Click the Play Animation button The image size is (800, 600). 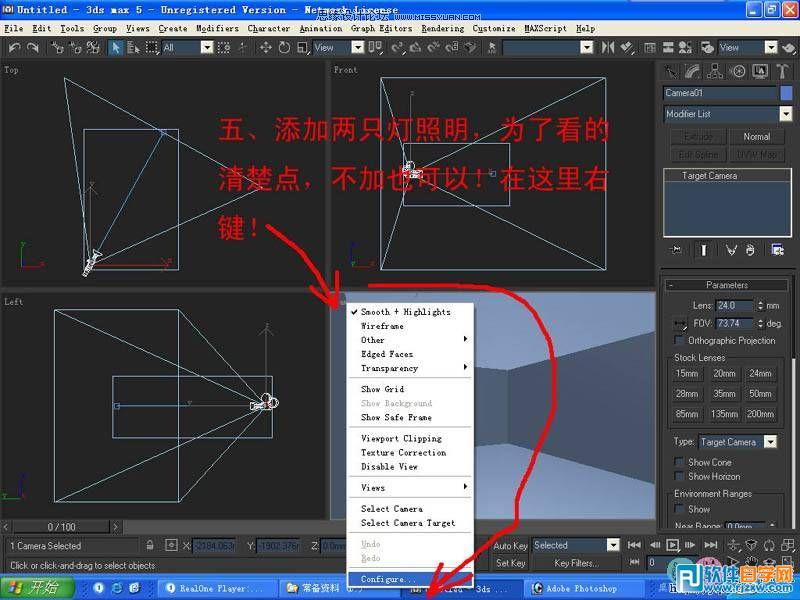point(673,545)
